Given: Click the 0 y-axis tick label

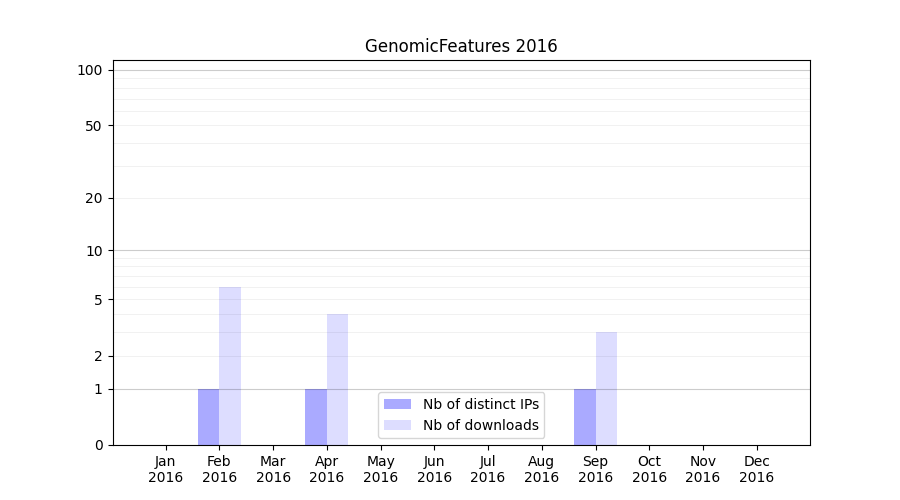Looking at the screenshot, I should (98, 445).
